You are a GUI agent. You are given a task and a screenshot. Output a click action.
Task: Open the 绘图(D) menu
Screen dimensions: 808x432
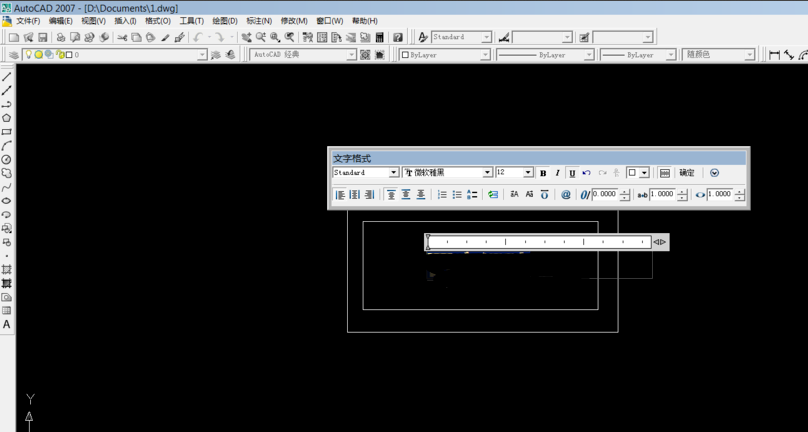click(225, 20)
